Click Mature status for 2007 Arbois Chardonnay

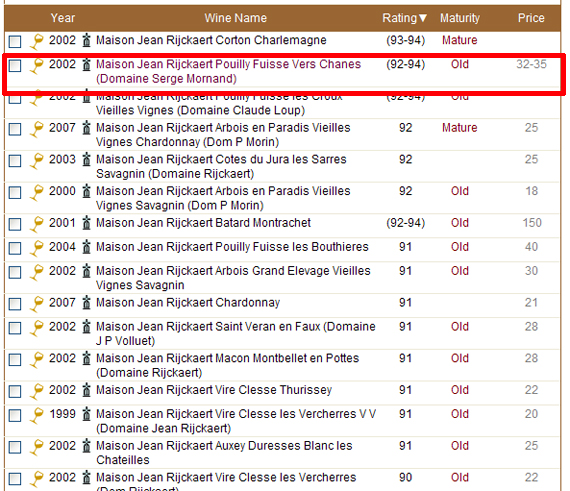click(x=459, y=128)
